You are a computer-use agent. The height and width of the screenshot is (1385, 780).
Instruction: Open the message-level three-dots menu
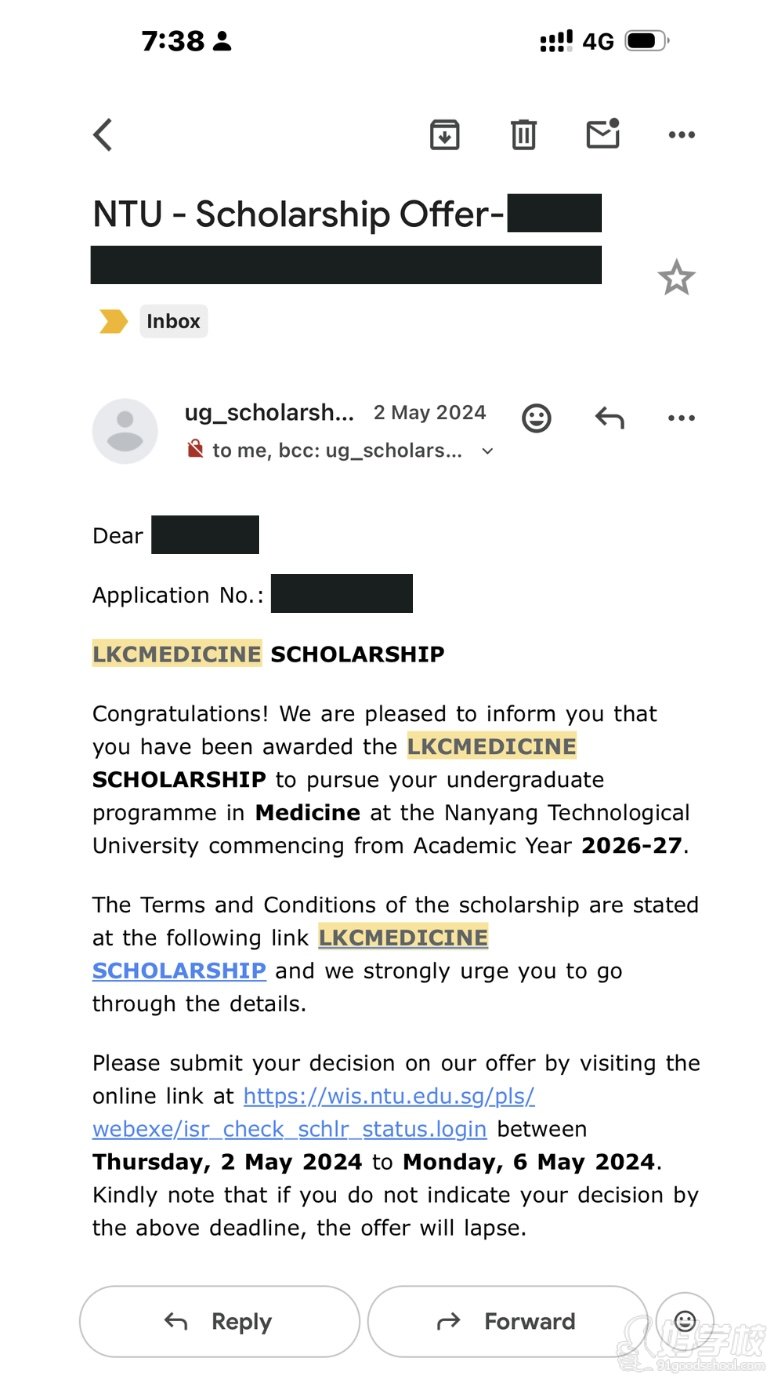pyautogui.click(x=681, y=418)
